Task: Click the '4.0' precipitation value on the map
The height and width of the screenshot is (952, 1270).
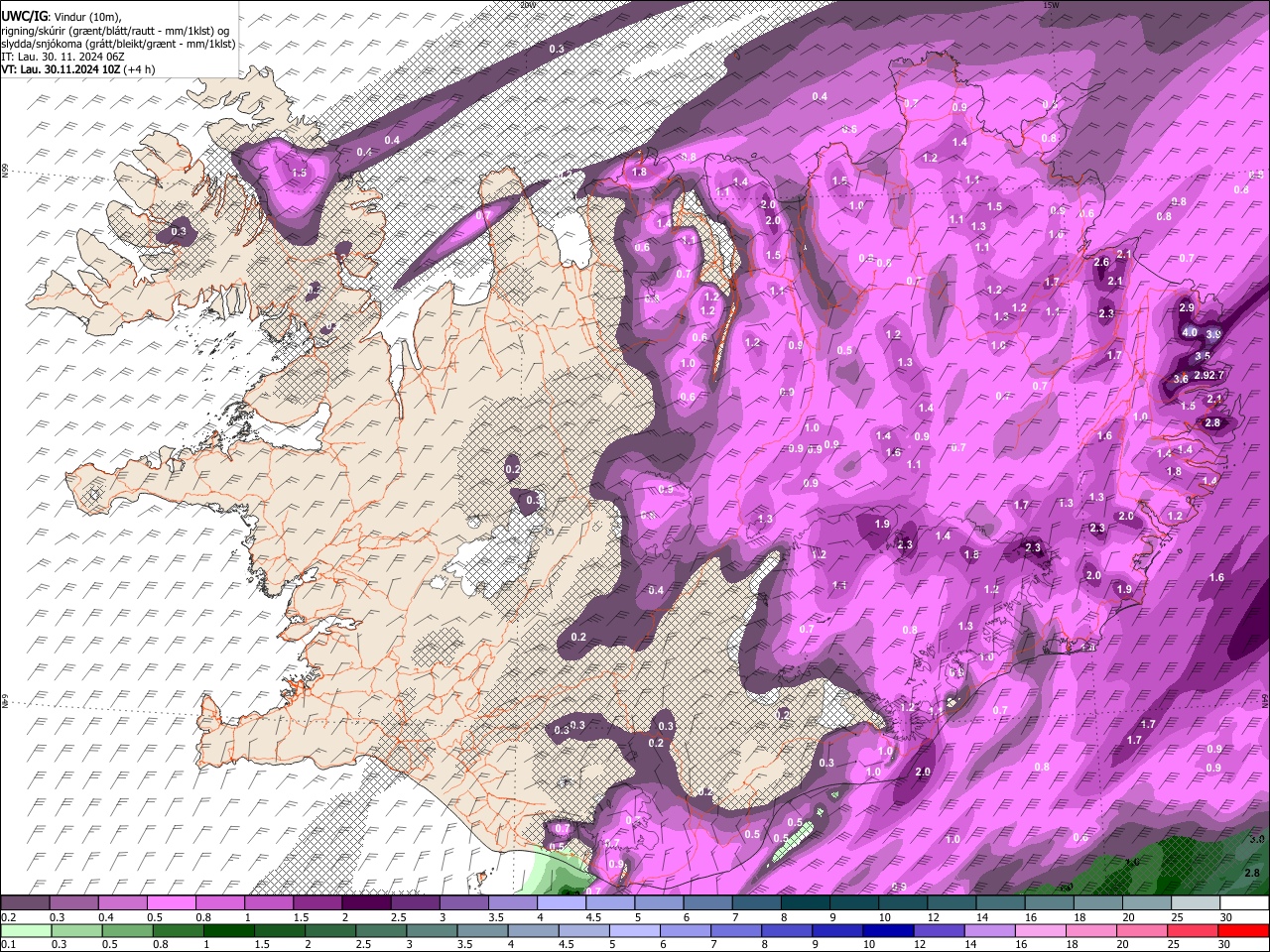Action: point(1190,332)
